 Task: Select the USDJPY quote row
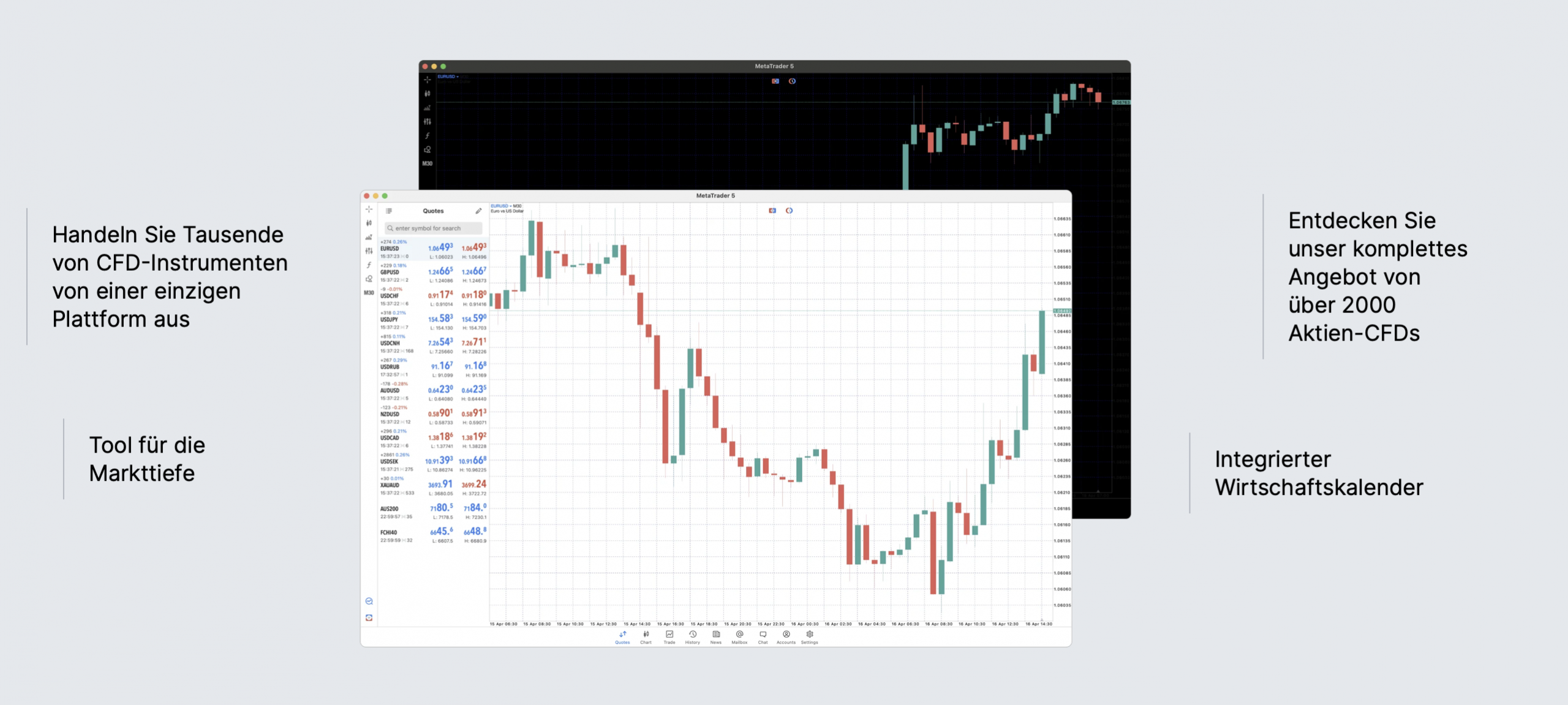tap(434, 320)
